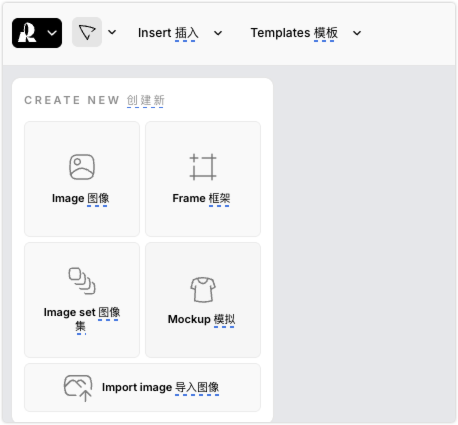Open the Templates menu
The image size is (458, 425).
[294, 33]
